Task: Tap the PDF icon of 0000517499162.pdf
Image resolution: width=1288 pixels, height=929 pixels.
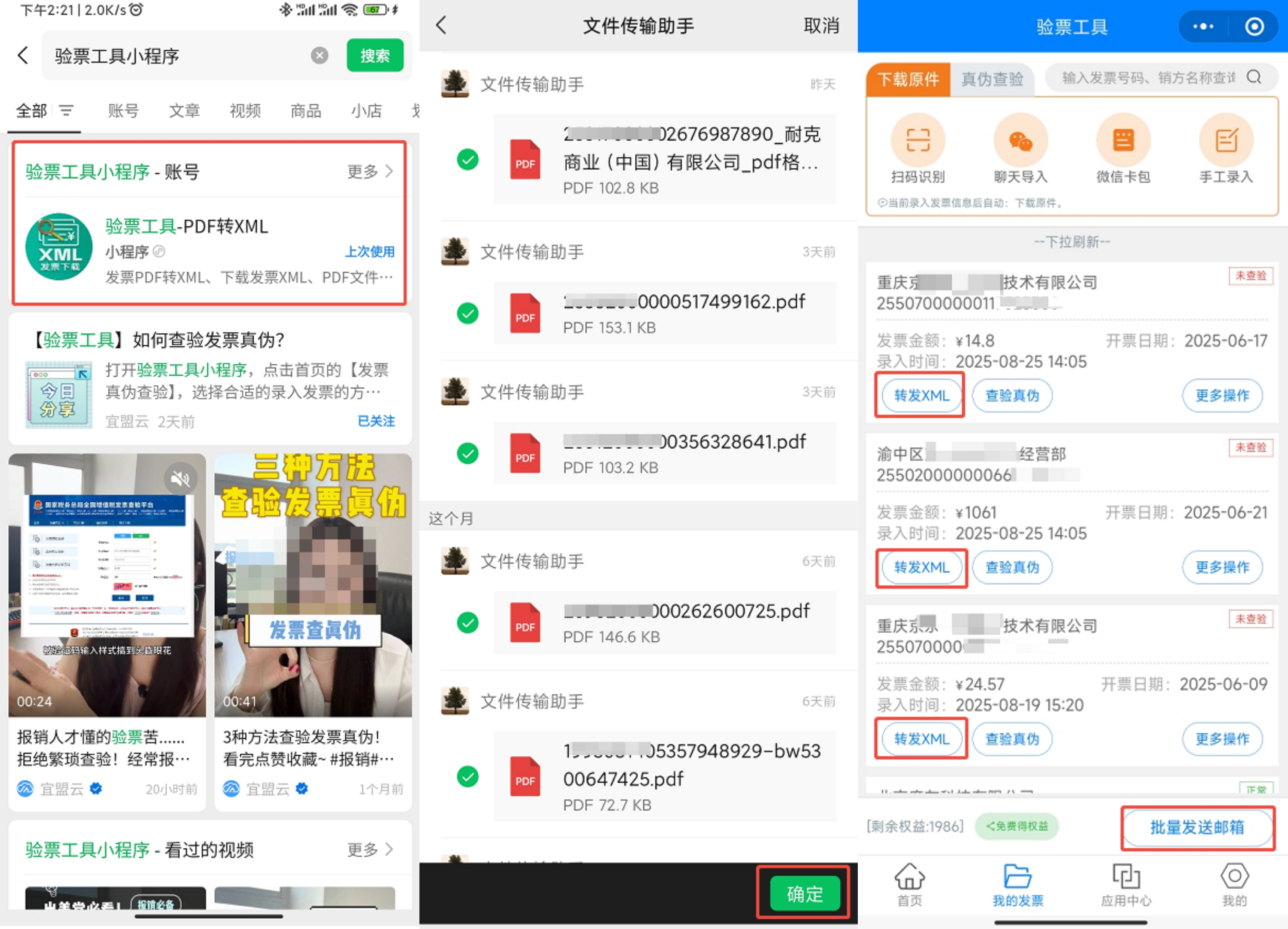Action: [x=525, y=313]
